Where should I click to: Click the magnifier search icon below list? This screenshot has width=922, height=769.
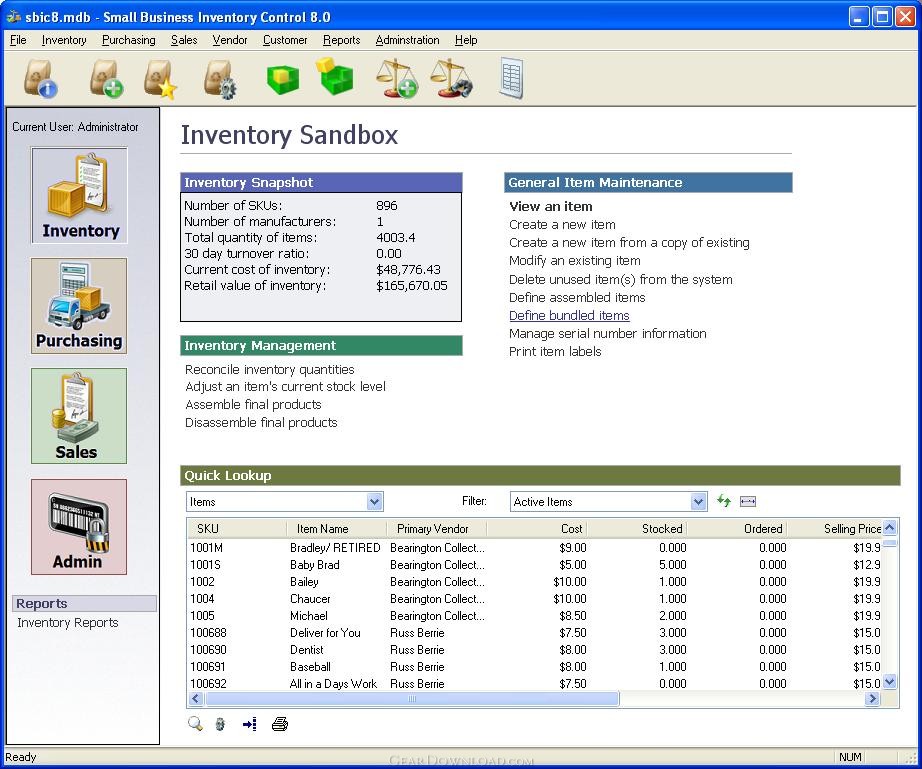[195, 724]
